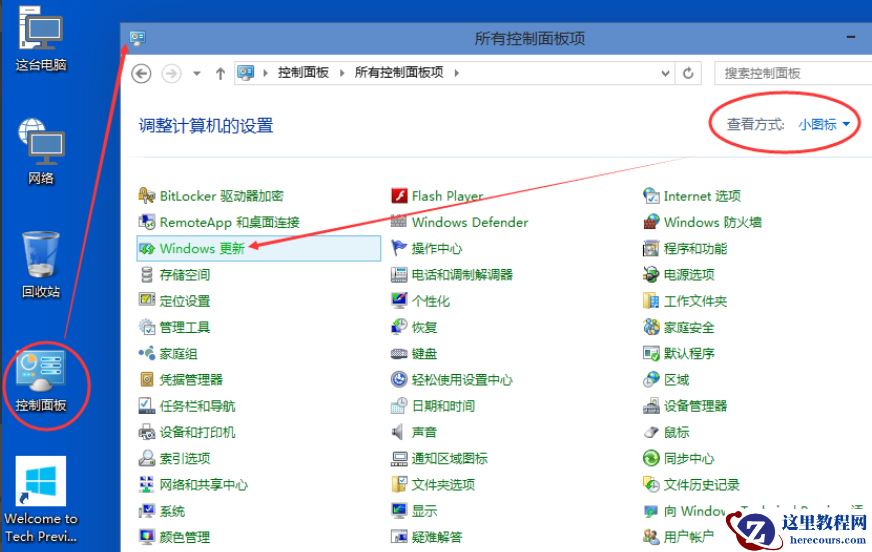872x552 pixels.
Task: Select Welcome to Tech Preview desktop shortcut
Action: point(41,499)
